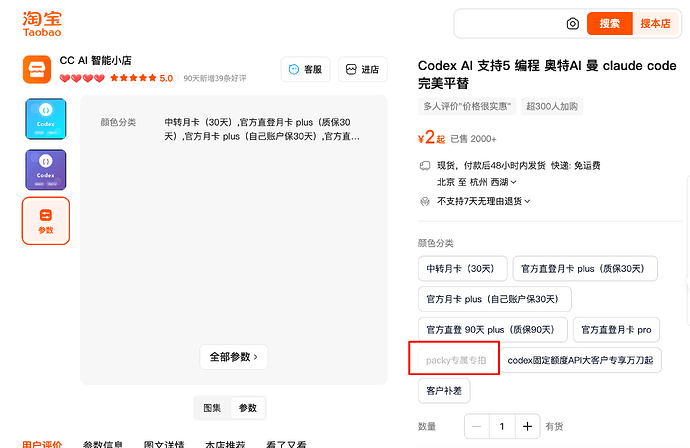This screenshot has height=448, width=690.
Task: Click the row of red shop hearts
Action: [x=82, y=78]
